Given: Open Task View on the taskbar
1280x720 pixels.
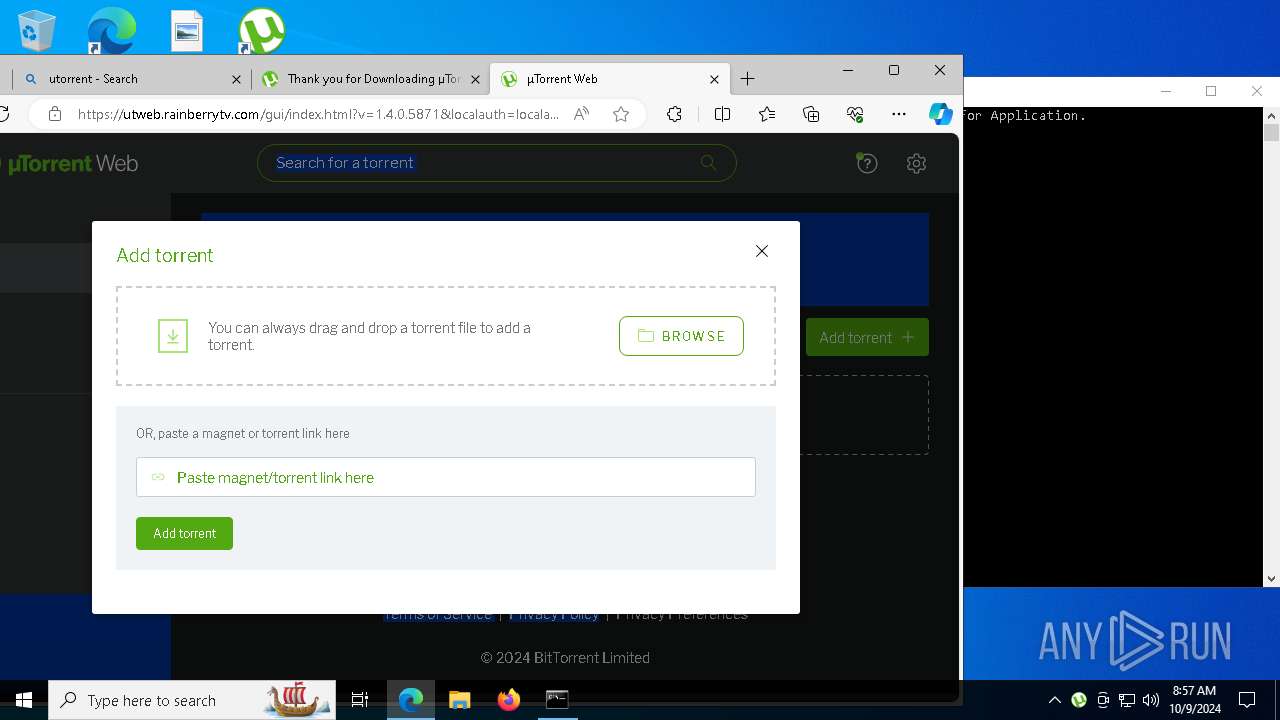Looking at the screenshot, I should 360,700.
